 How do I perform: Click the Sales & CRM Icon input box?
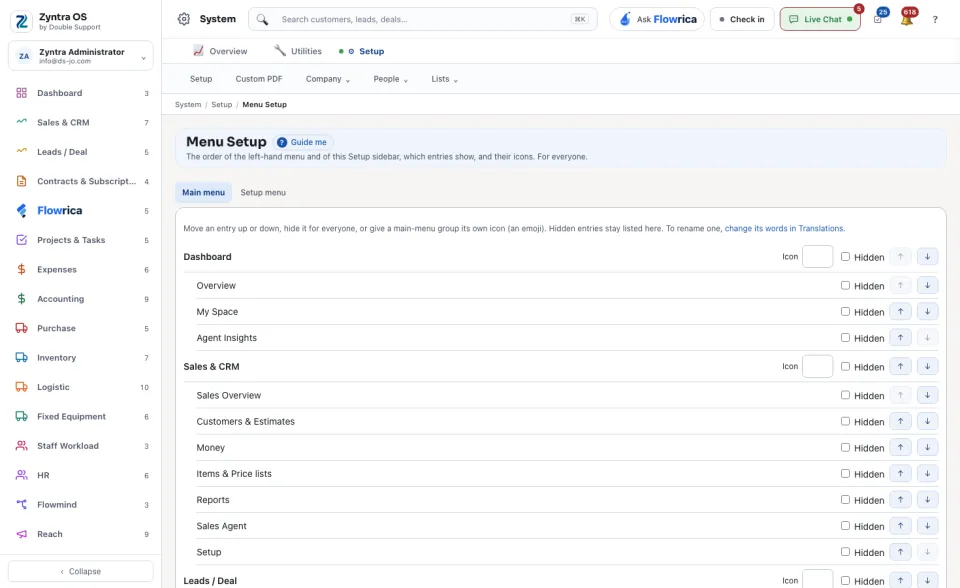(817, 366)
